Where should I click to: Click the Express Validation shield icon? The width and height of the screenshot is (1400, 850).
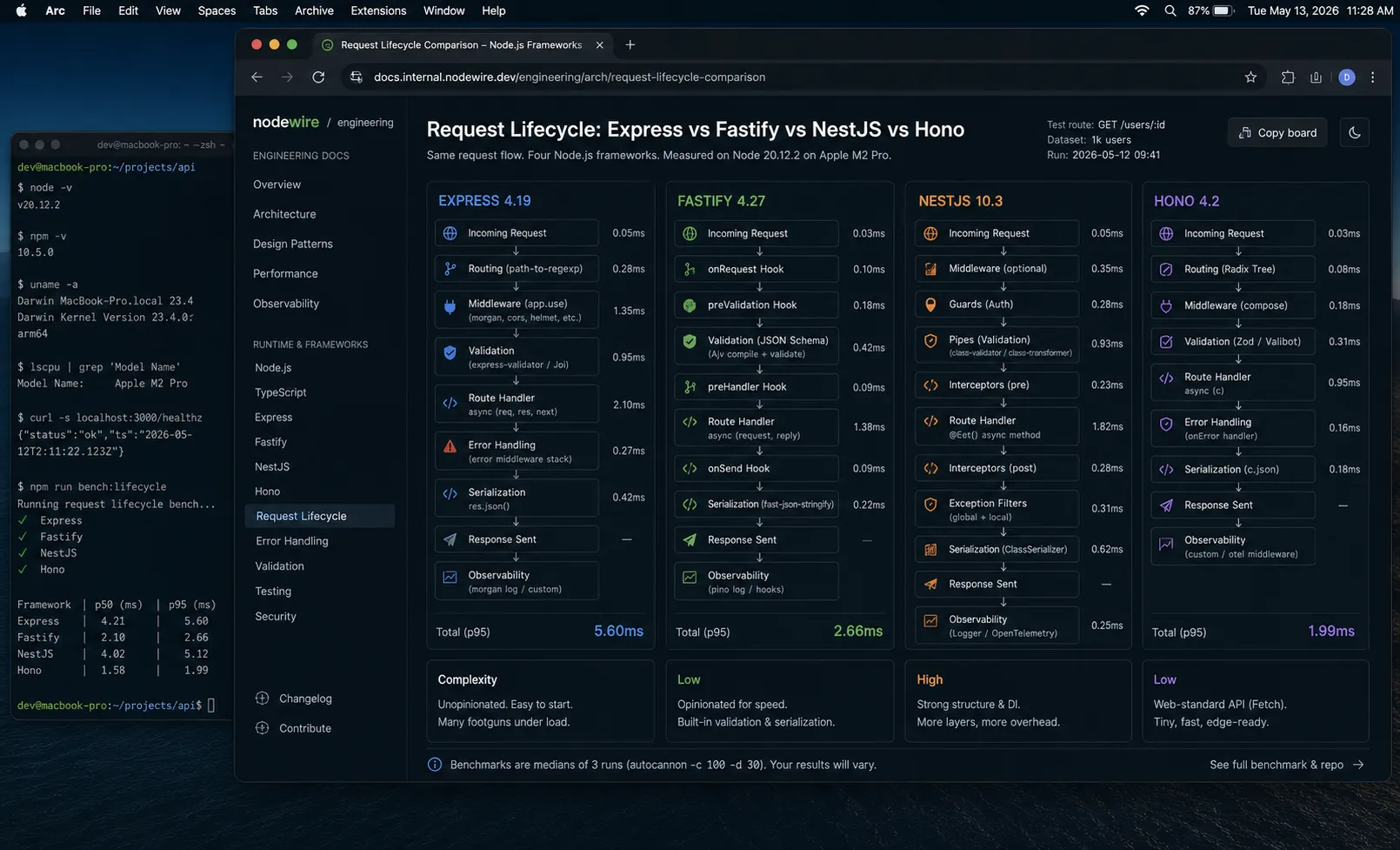[450, 352]
